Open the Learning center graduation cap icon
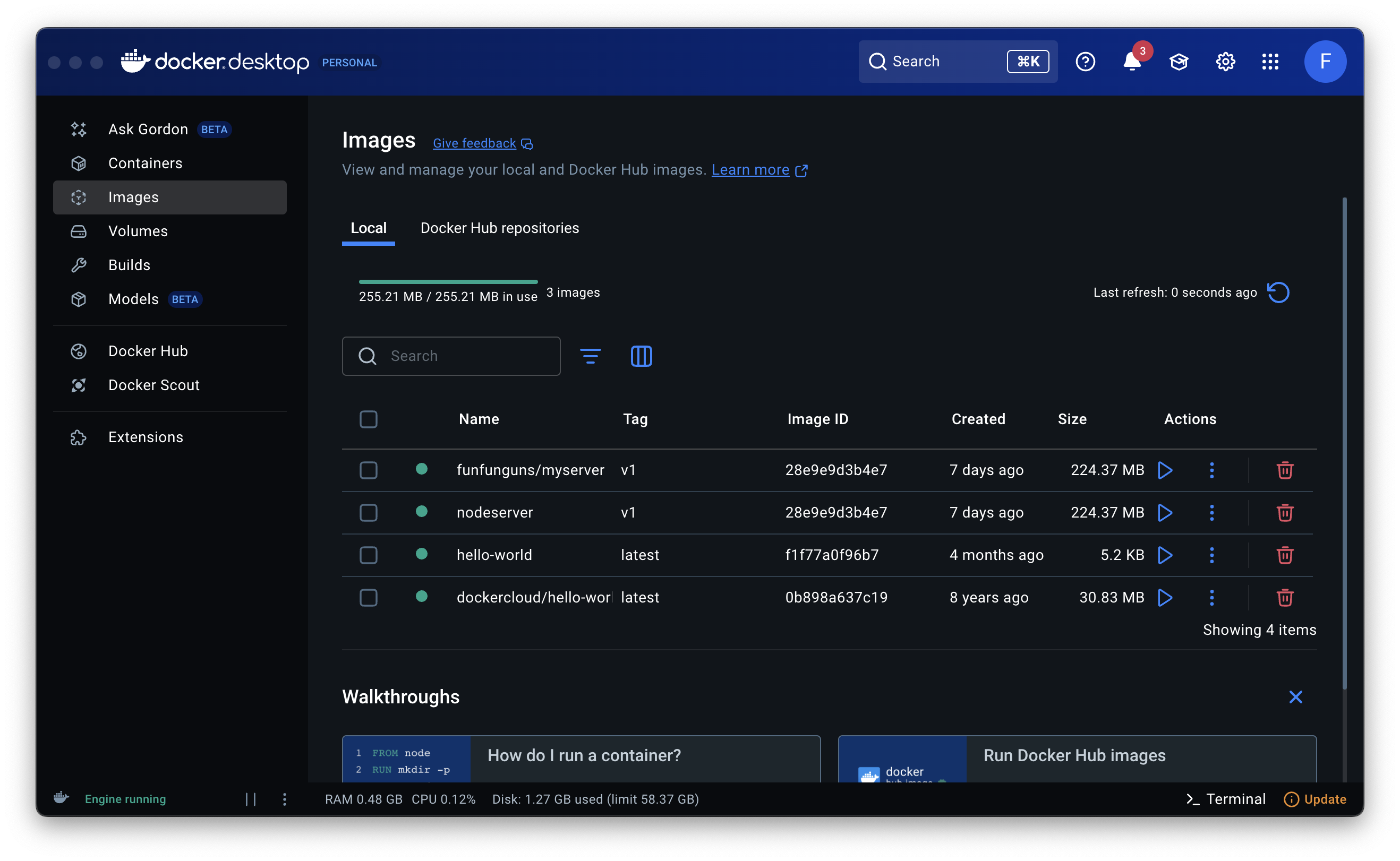This screenshot has height=861, width=1400. (1179, 62)
